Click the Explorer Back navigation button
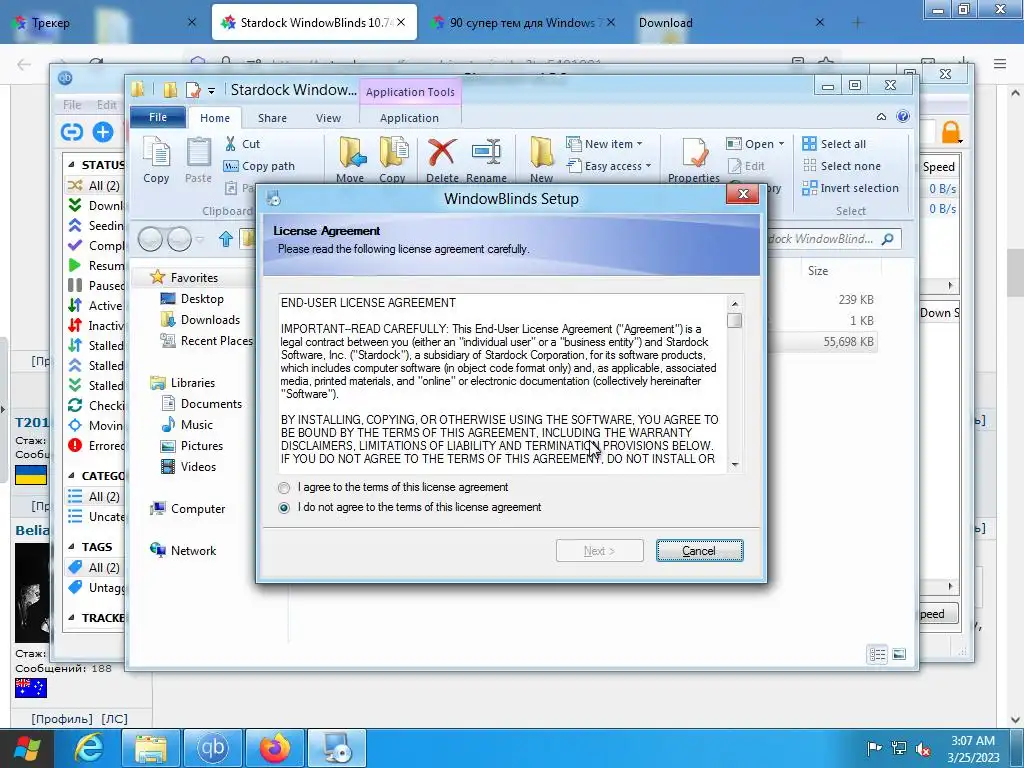This screenshot has height=768, width=1024. (150, 239)
